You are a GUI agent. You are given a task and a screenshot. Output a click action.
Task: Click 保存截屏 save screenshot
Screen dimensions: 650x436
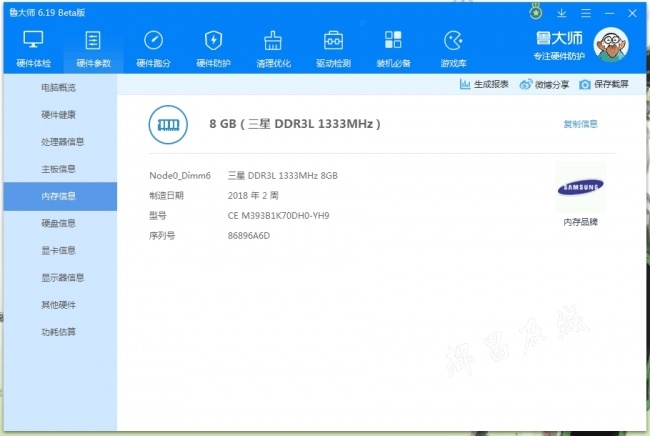(604, 85)
